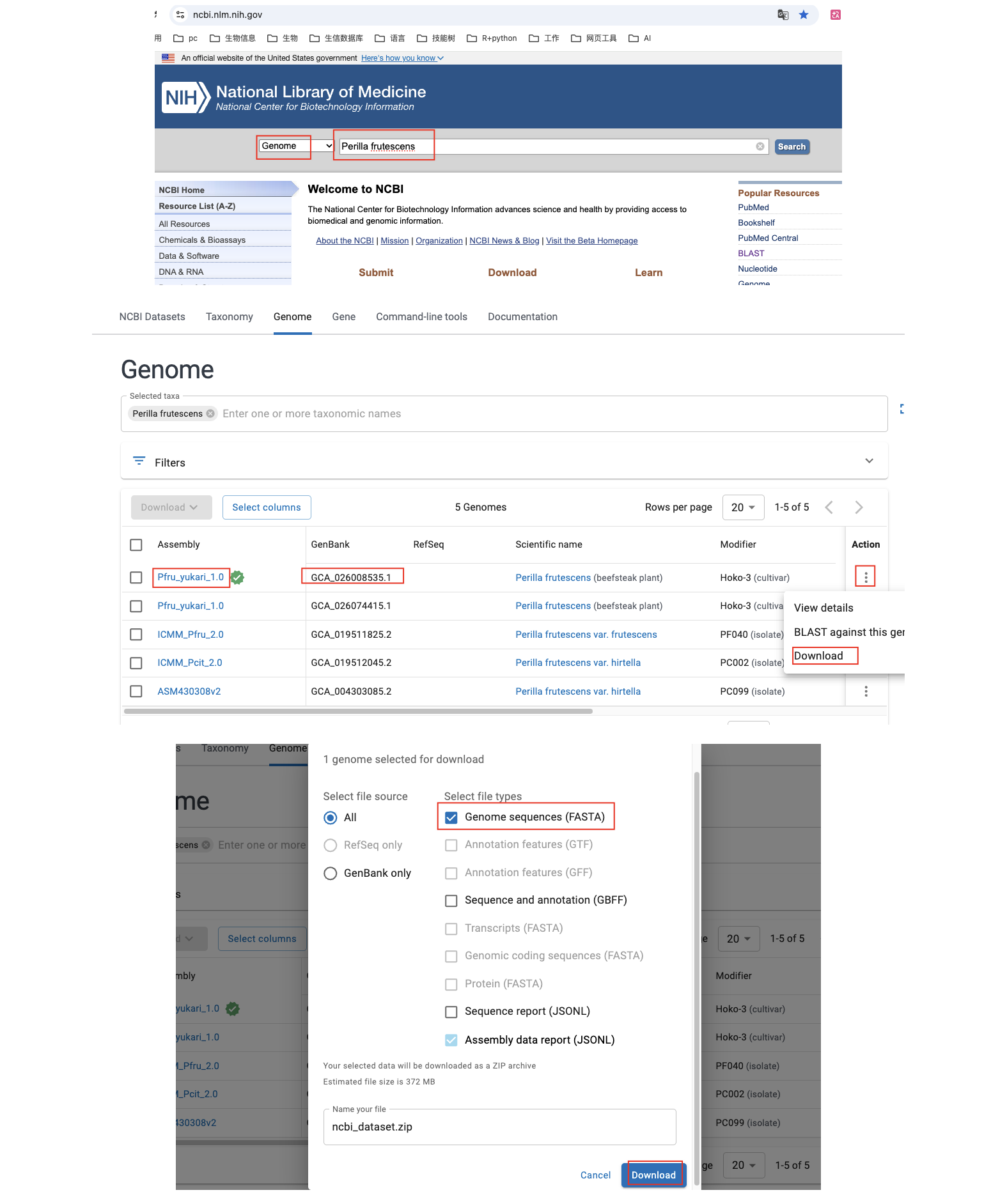Open the Rows per page dropdown

743,507
